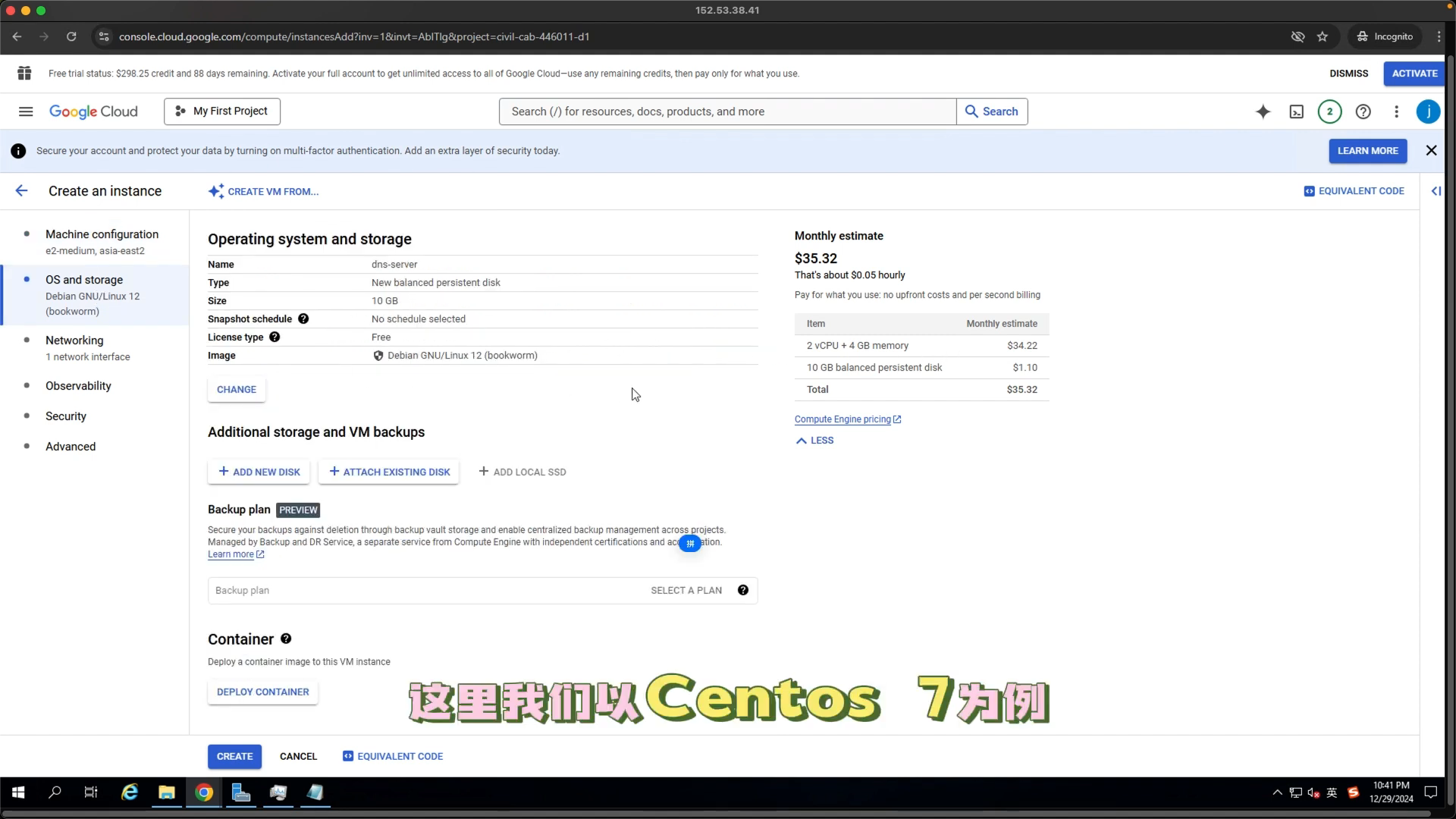Image resolution: width=1456 pixels, height=819 pixels.
Task: Click the browser address bar URL
Action: click(353, 36)
